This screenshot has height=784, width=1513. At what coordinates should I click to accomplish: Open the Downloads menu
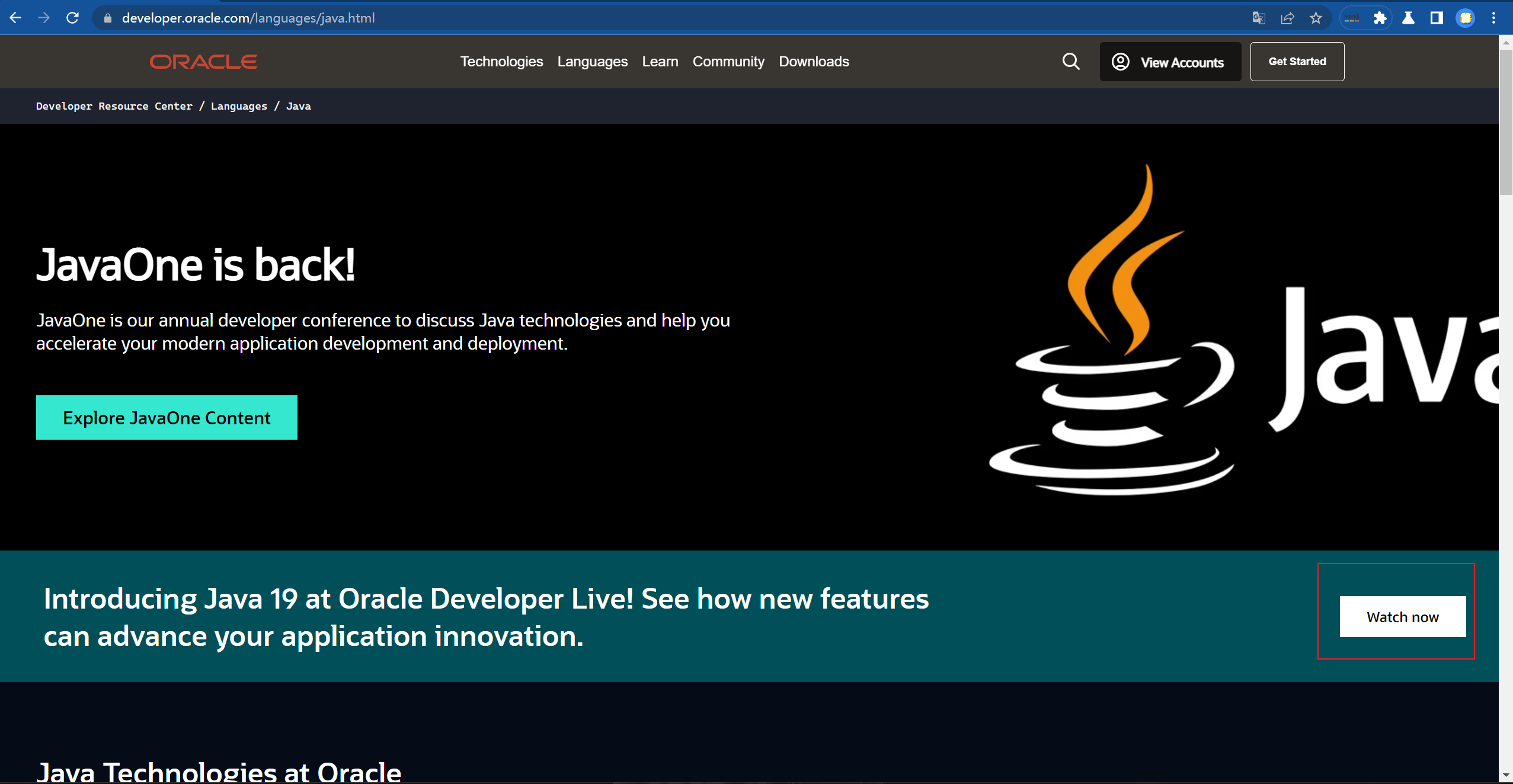point(814,62)
